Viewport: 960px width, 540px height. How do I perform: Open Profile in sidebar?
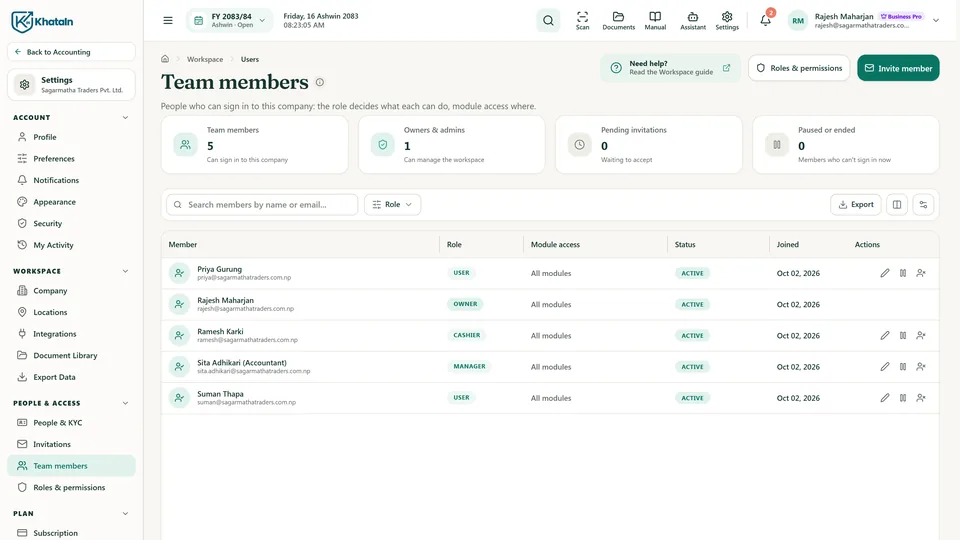pos(71,137)
